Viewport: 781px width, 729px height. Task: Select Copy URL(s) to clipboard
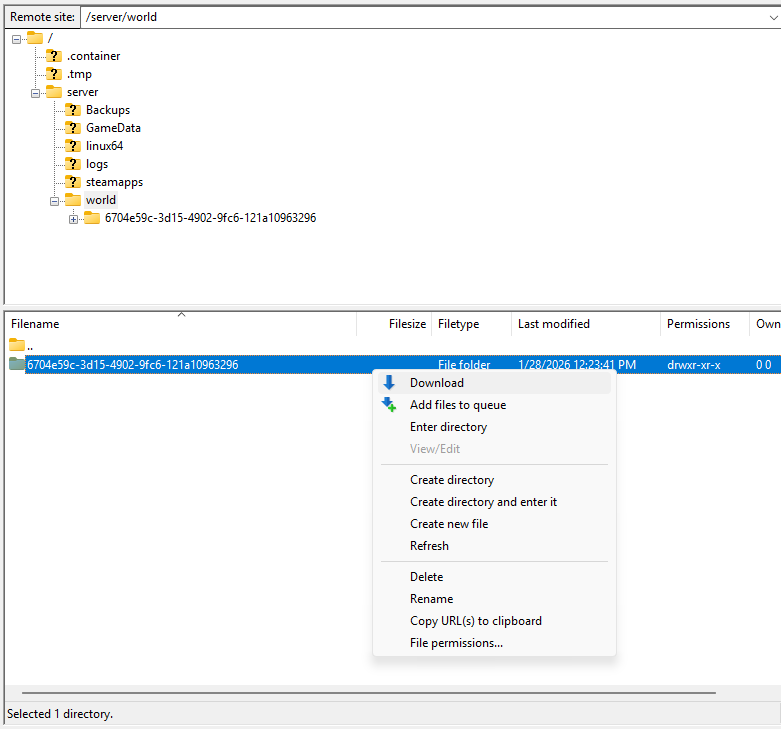pos(475,621)
